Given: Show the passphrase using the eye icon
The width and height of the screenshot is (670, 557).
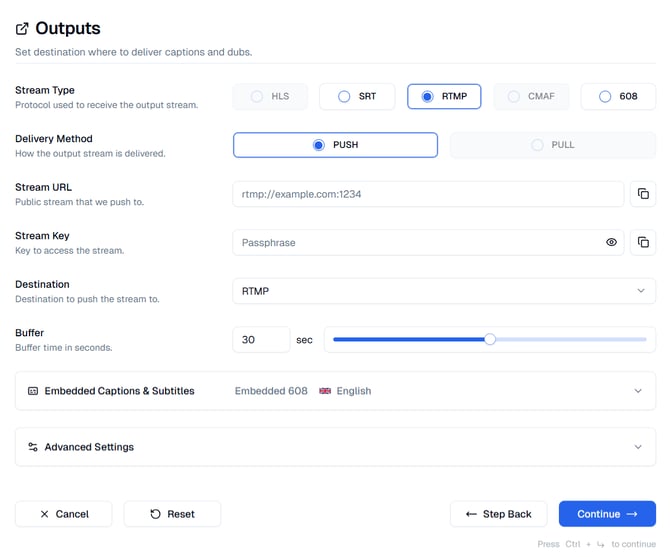Looking at the screenshot, I should point(612,242).
